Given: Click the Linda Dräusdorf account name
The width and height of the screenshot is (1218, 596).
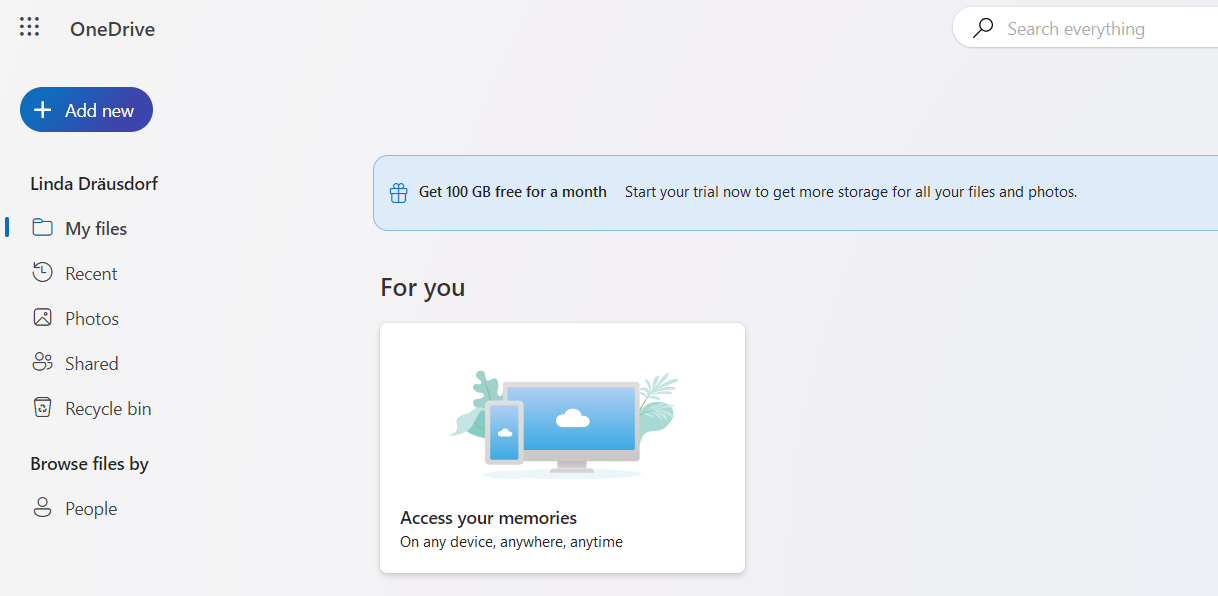Looking at the screenshot, I should tap(94, 183).
